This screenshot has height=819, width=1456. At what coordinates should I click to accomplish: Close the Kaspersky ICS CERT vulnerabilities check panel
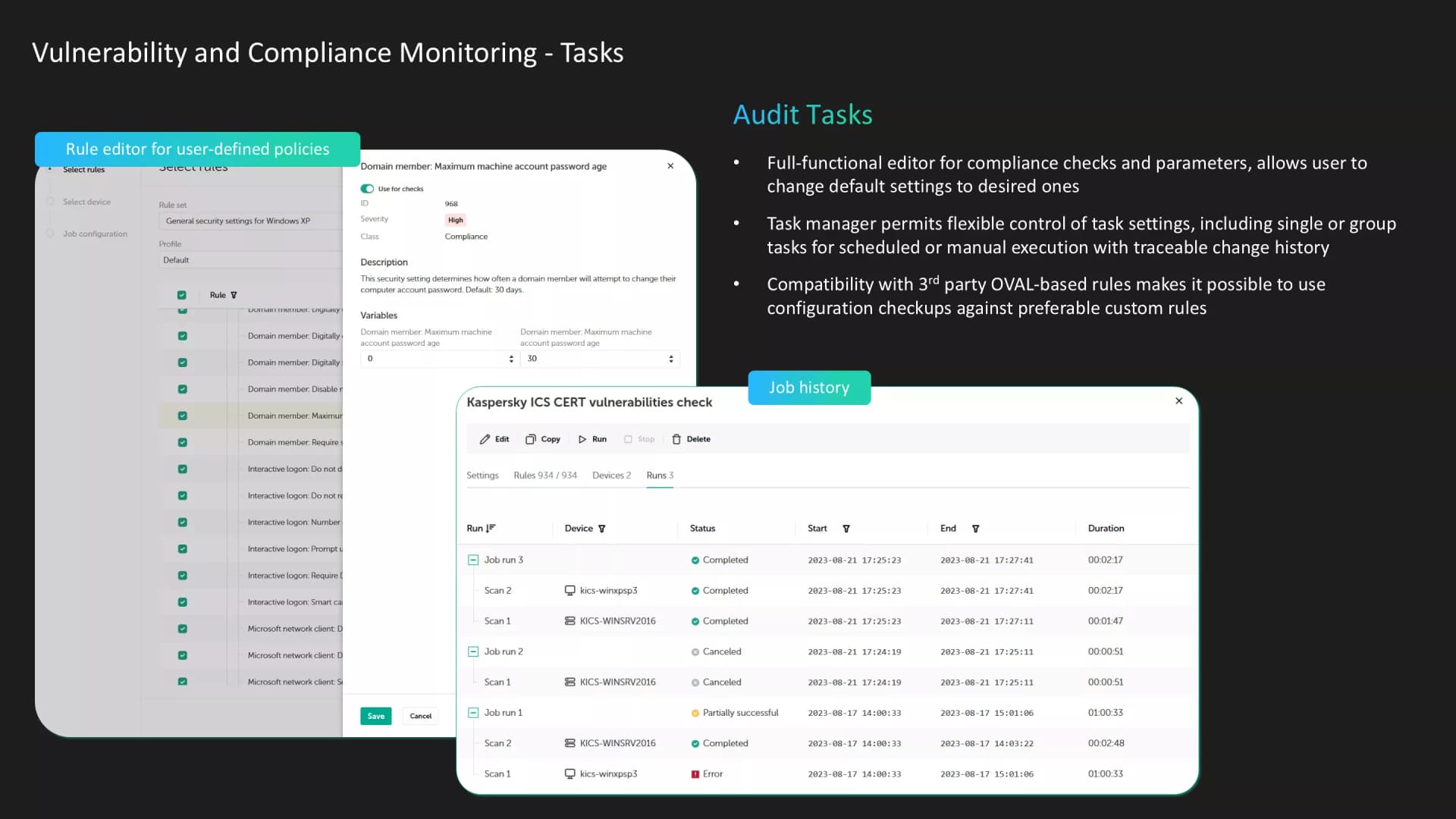tap(1178, 401)
